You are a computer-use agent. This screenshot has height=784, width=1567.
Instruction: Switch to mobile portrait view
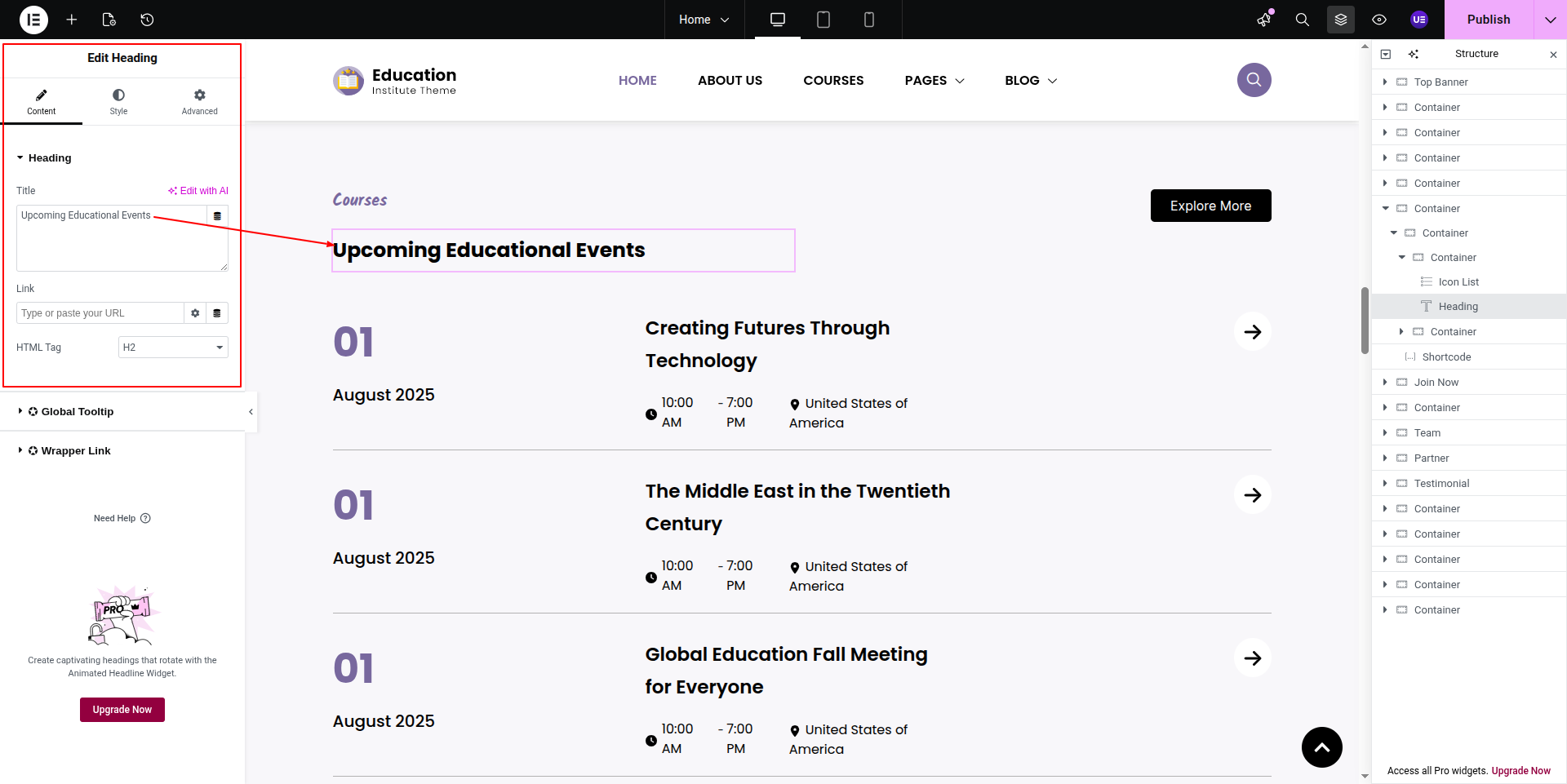coord(869,20)
